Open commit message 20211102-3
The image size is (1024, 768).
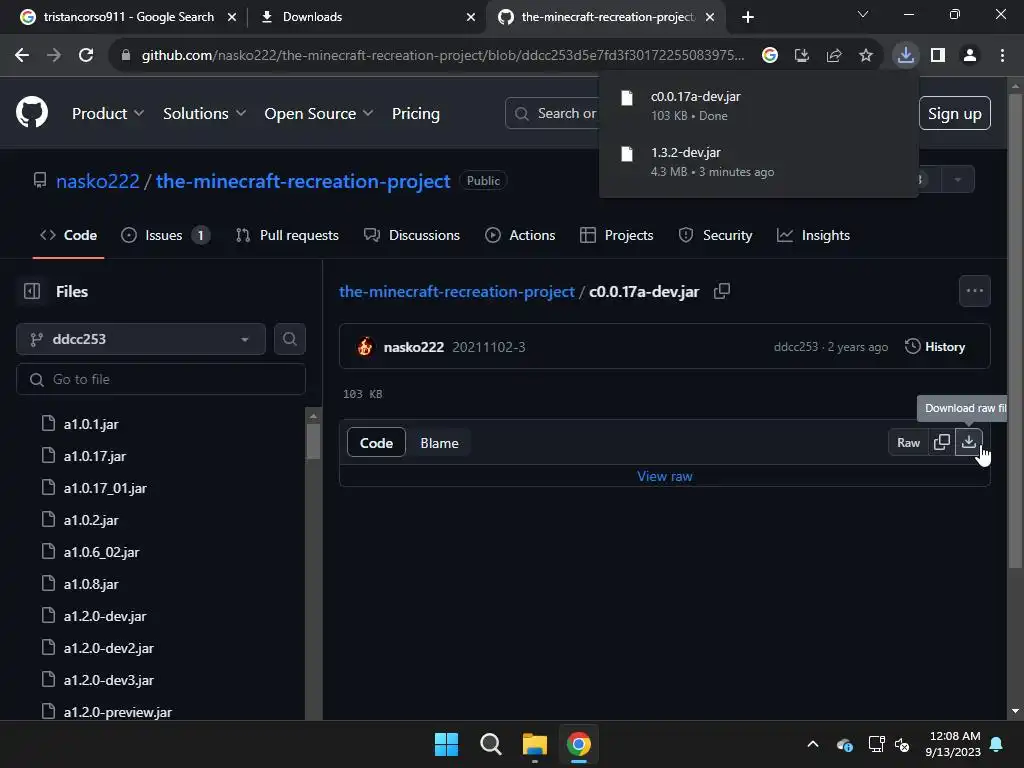click(x=489, y=347)
